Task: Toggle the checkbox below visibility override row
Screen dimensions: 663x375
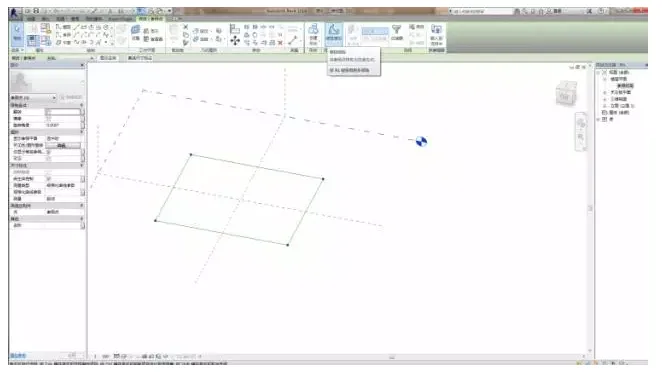Action: (48, 159)
